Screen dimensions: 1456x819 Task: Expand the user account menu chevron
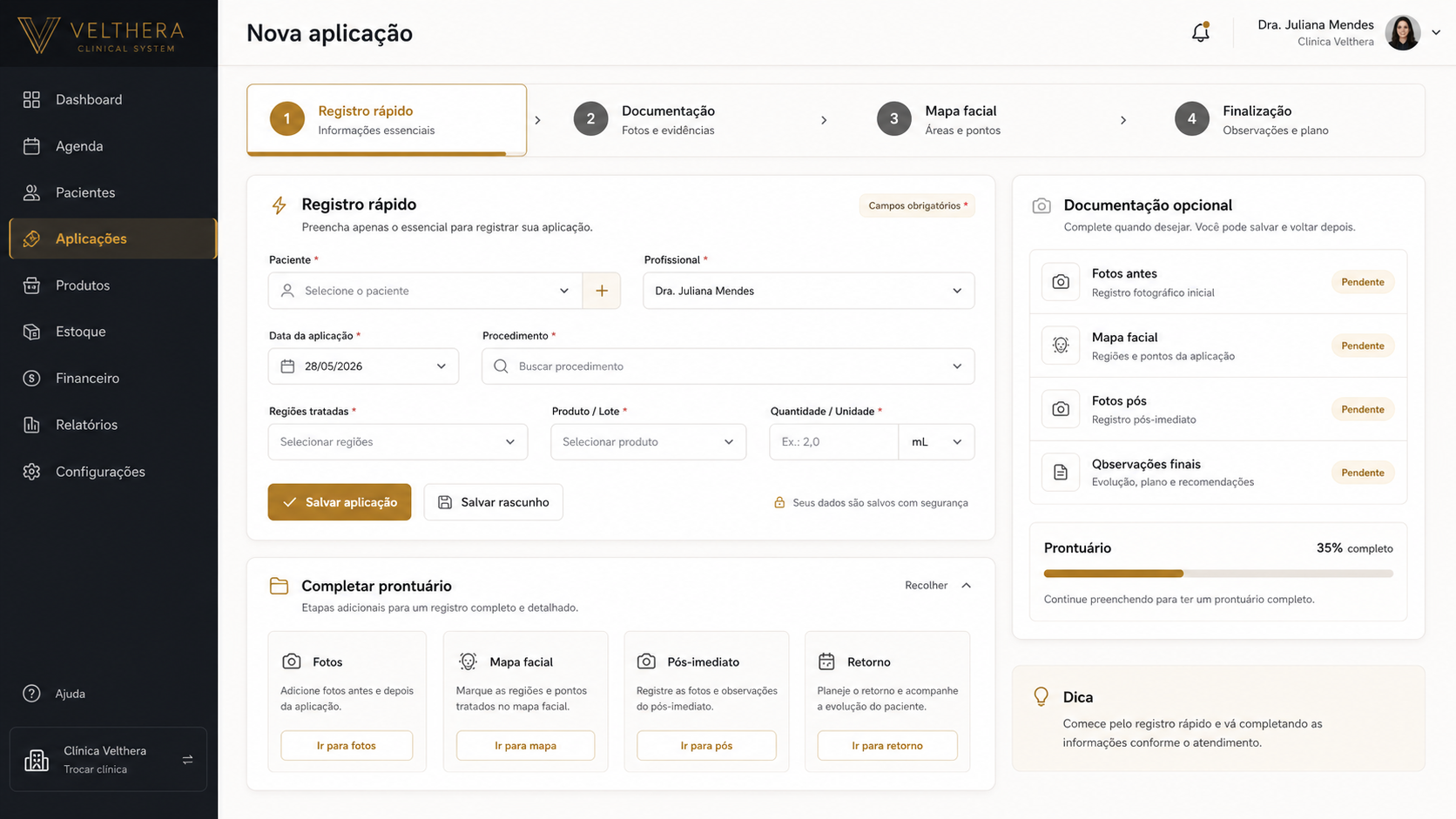pos(1436,33)
